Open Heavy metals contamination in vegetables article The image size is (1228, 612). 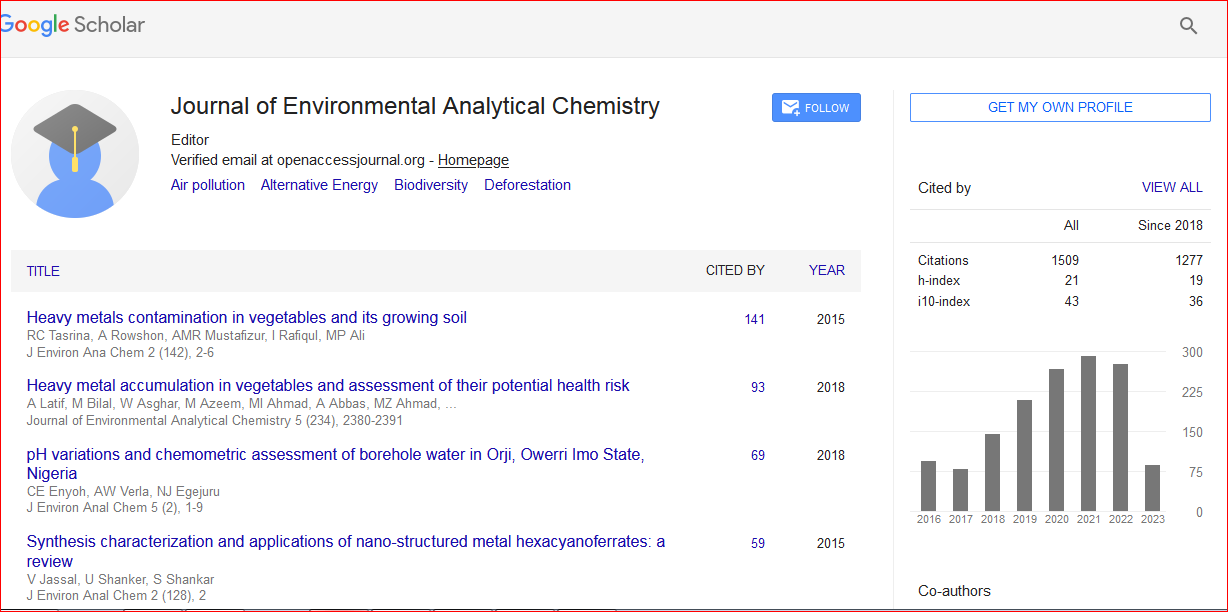point(246,318)
